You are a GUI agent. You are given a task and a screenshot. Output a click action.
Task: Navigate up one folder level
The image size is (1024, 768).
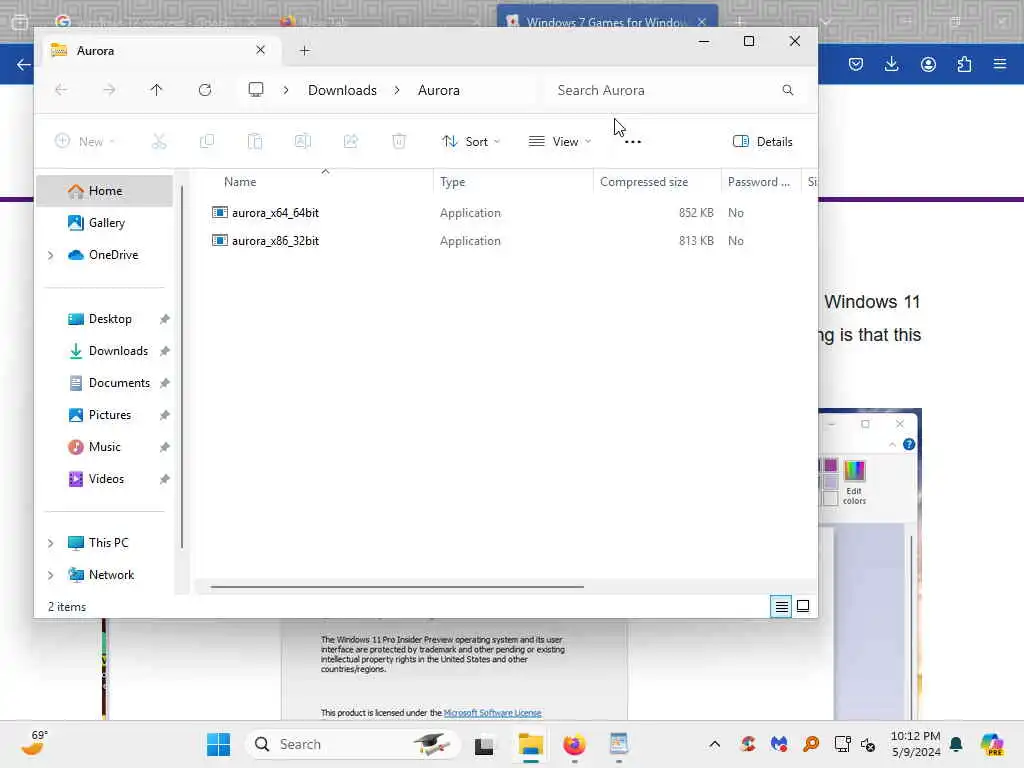156,90
